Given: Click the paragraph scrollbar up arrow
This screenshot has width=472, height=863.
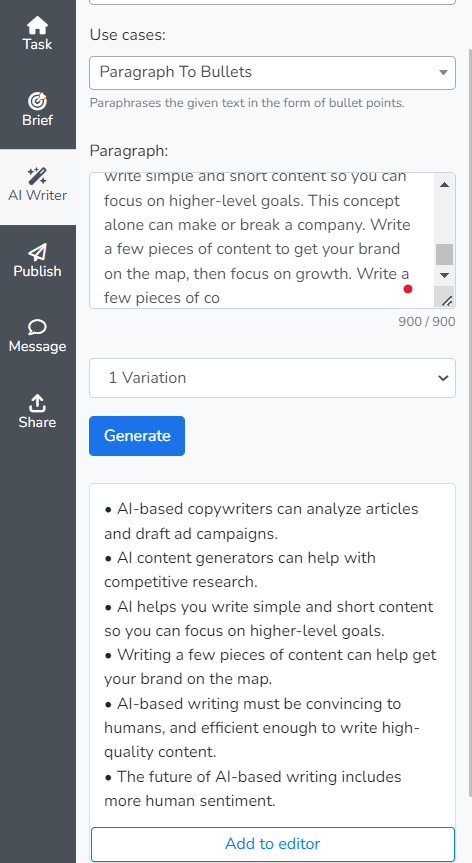Looking at the screenshot, I should pyautogui.click(x=444, y=185).
